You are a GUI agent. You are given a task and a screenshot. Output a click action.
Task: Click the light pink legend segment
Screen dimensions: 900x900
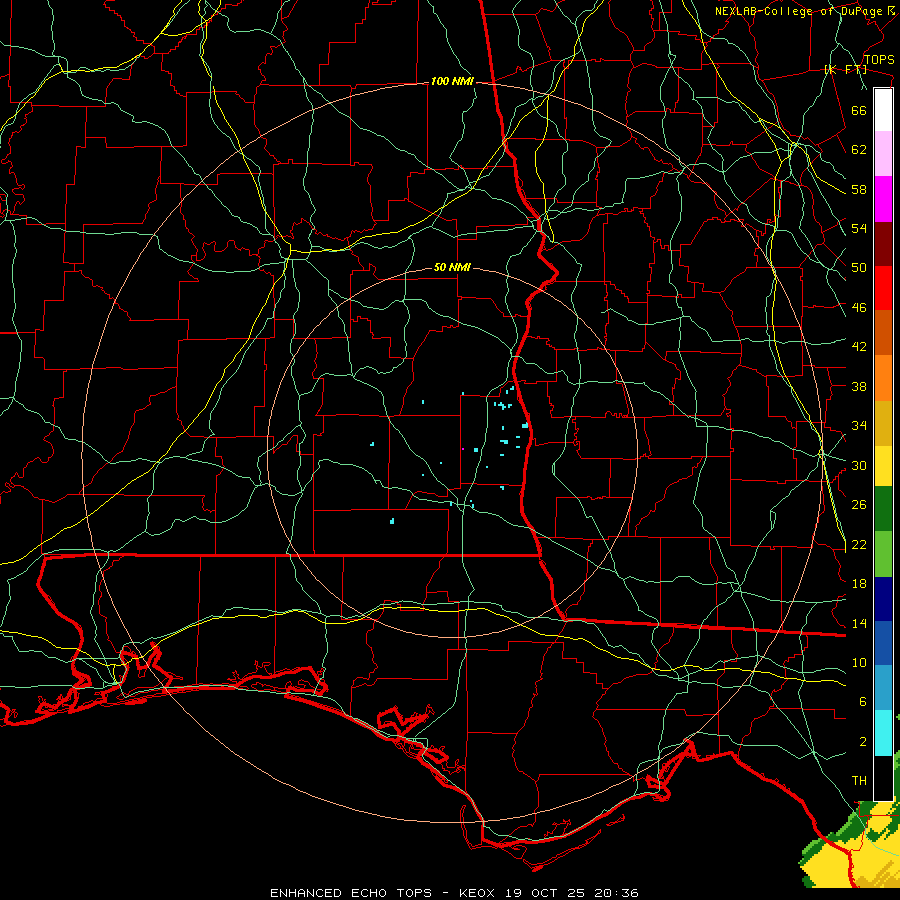point(883,154)
